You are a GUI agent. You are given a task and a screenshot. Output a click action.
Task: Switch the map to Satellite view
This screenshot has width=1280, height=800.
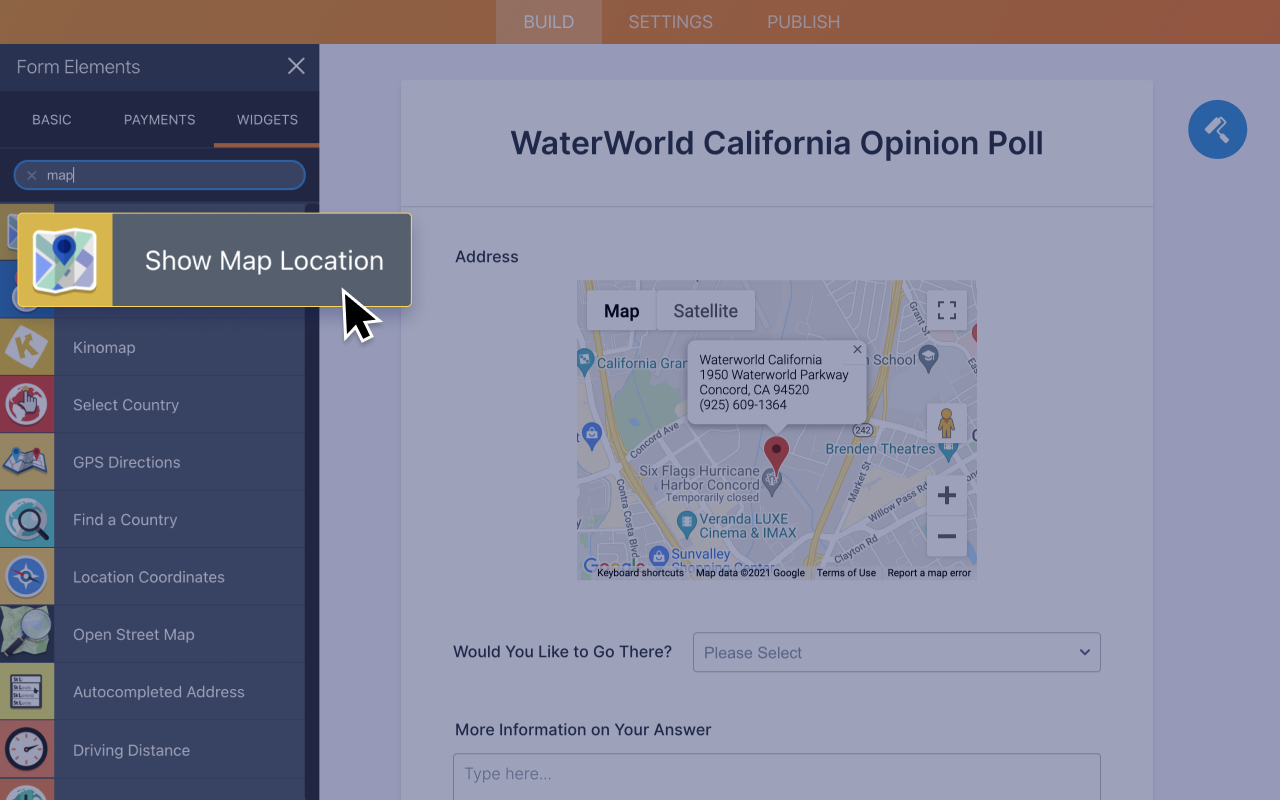pos(705,310)
